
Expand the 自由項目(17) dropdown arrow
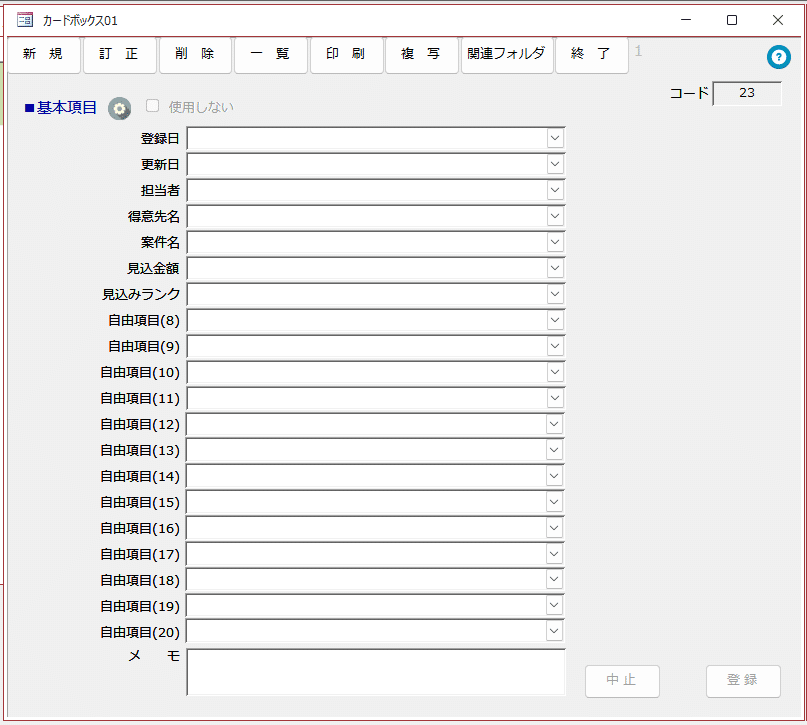click(x=554, y=554)
